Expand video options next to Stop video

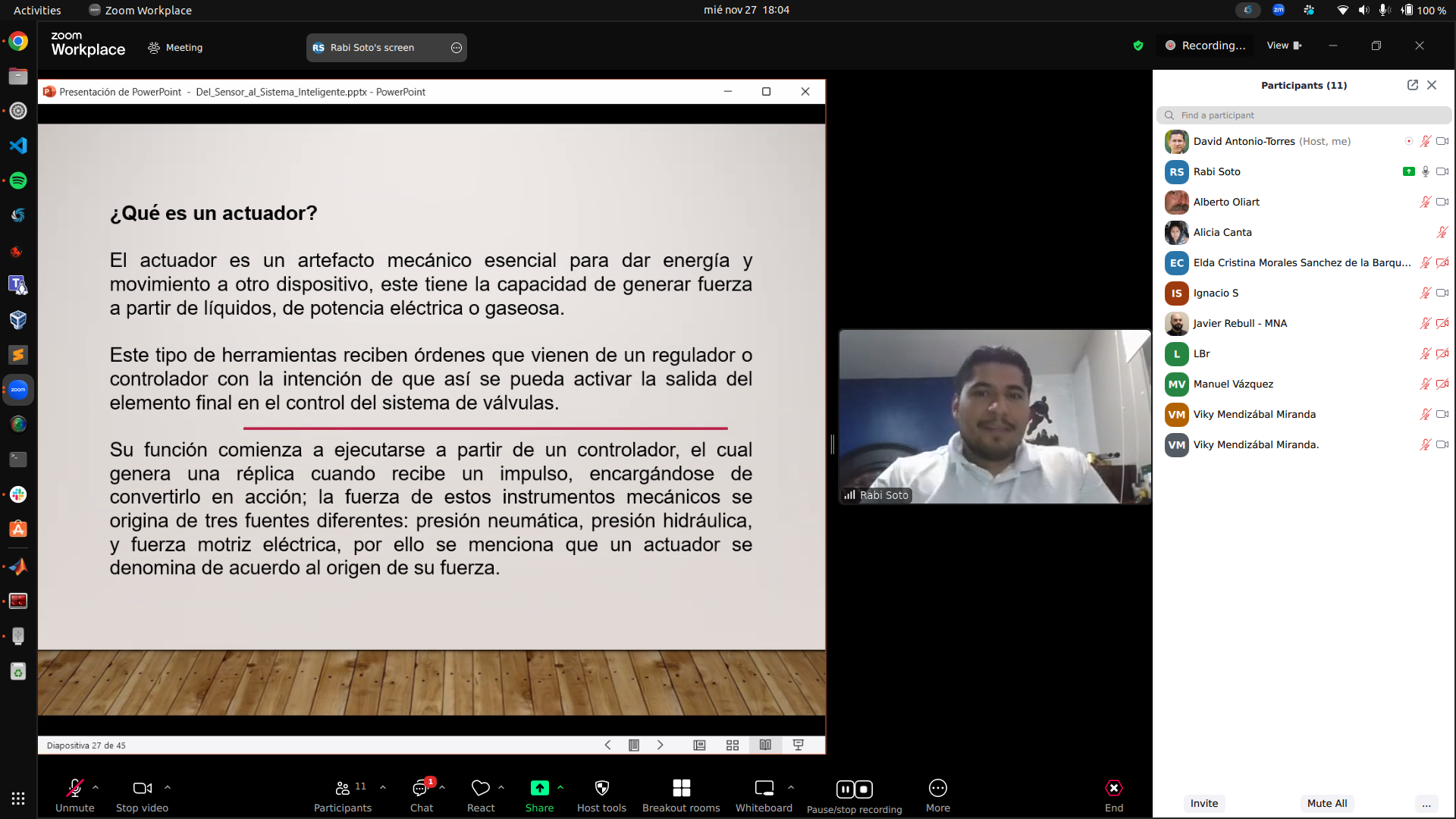click(x=168, y=787)
